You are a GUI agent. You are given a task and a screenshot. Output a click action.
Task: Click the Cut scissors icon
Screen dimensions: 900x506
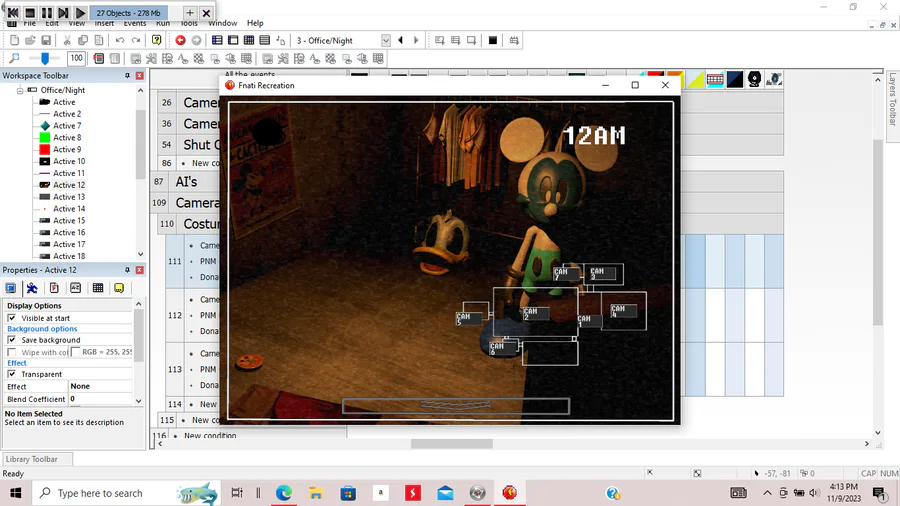67,40
